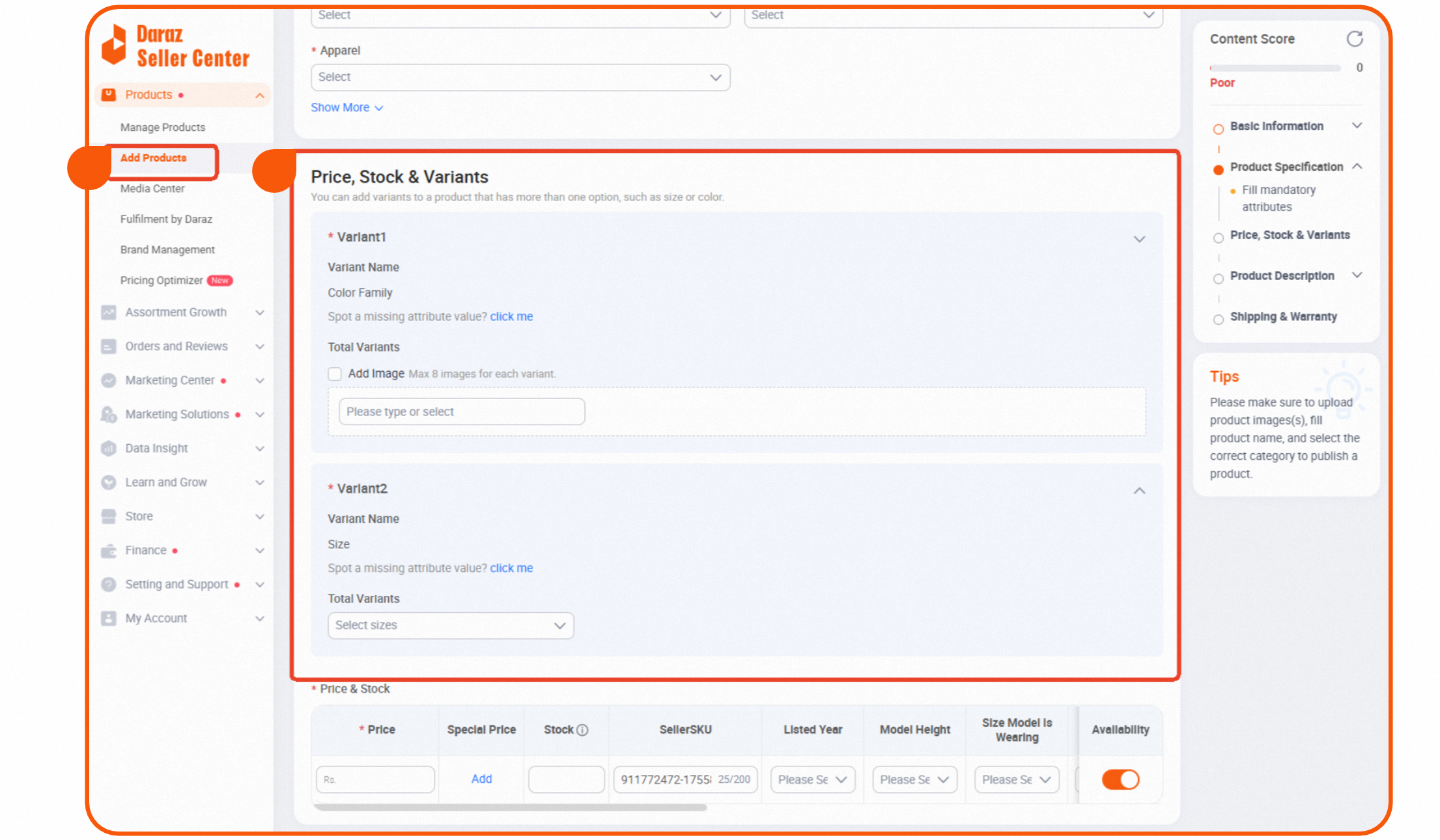
Task: Open the Select sizes dropdown
Action: 450,625
